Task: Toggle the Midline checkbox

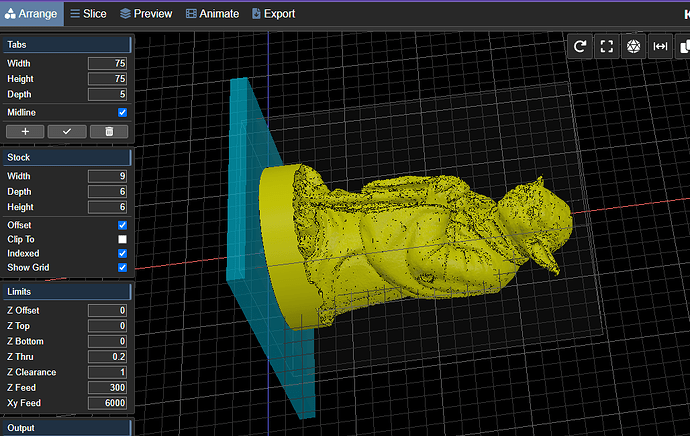Action: click(122, 112)
